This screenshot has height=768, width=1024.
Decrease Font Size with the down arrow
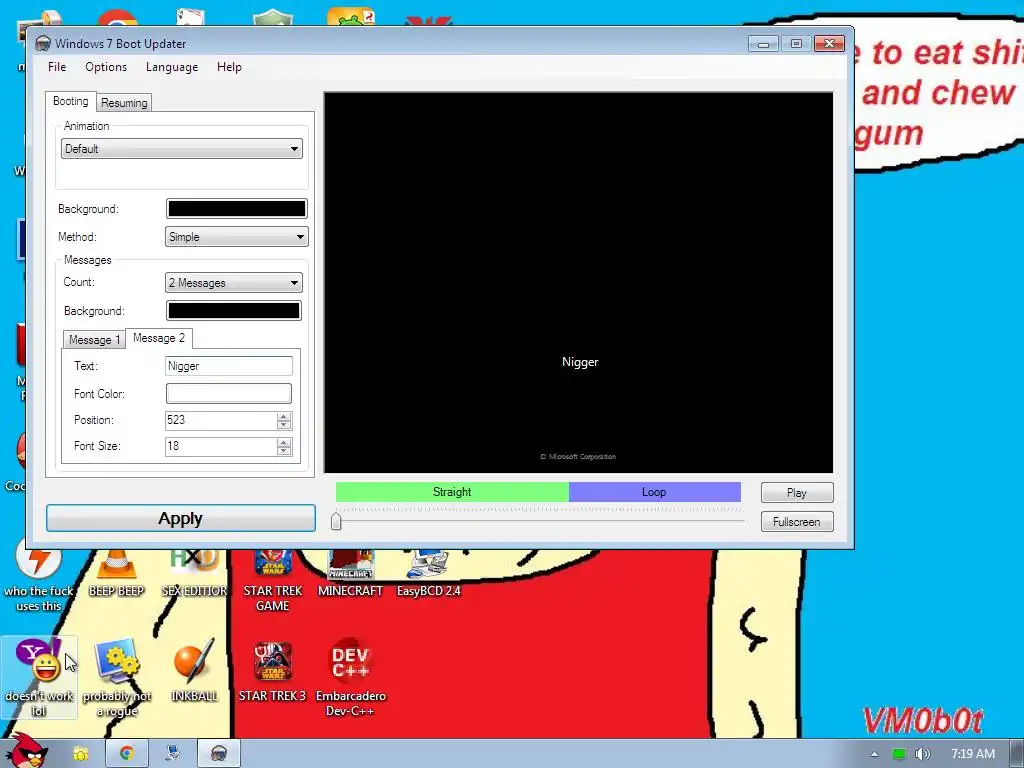[x=283, y=451]
